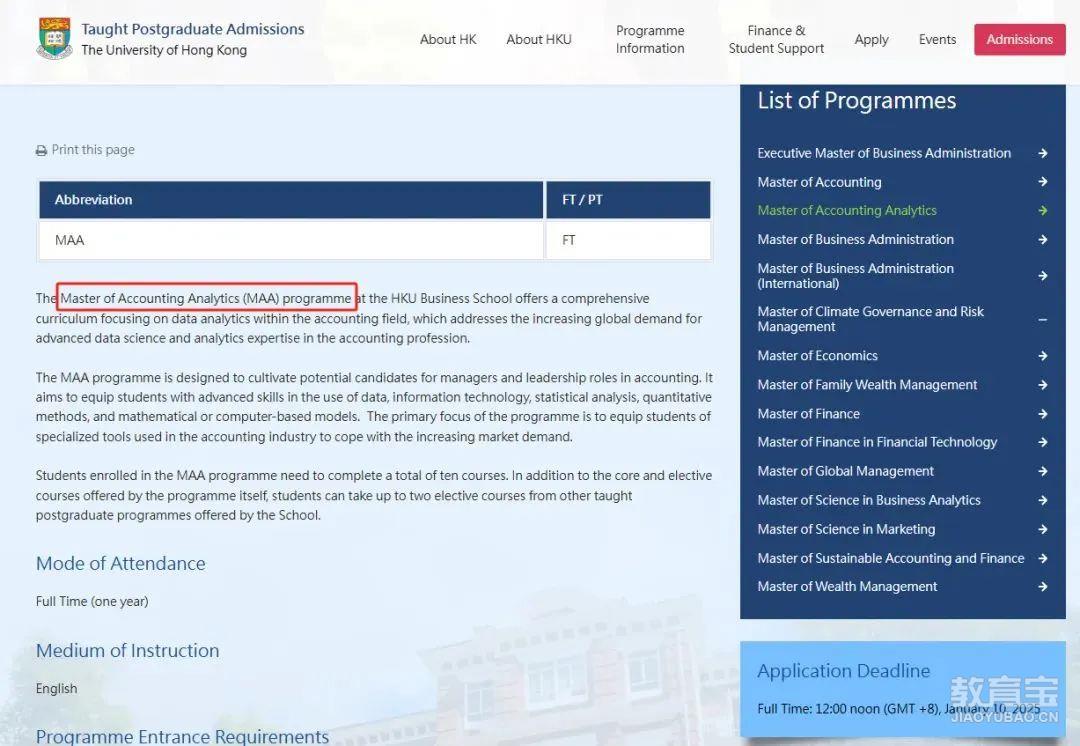Select Master of Accounting Analytics in list
The height and width of the screenshot is (746, 1080).
click(847, 211)
